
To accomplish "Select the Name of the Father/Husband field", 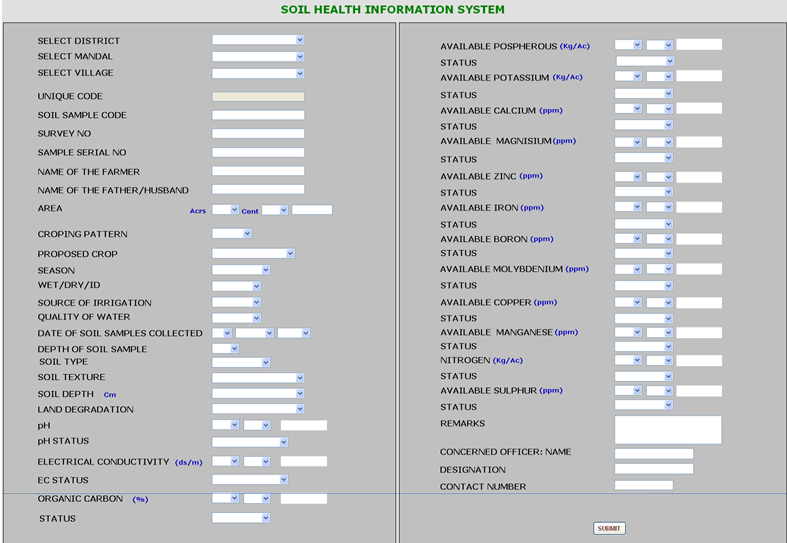I will (258, 190).
